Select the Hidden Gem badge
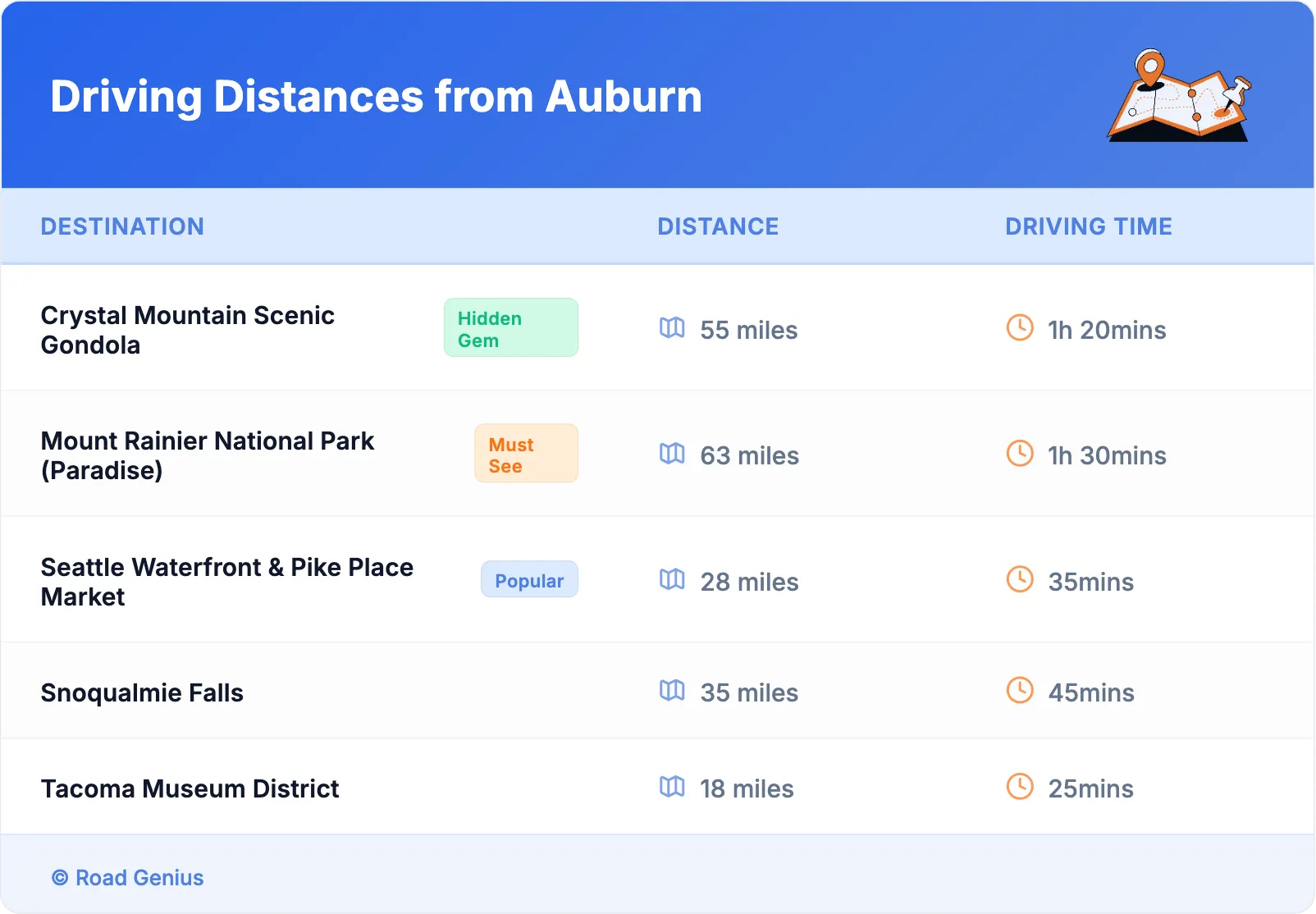 (x=511, y=328)
